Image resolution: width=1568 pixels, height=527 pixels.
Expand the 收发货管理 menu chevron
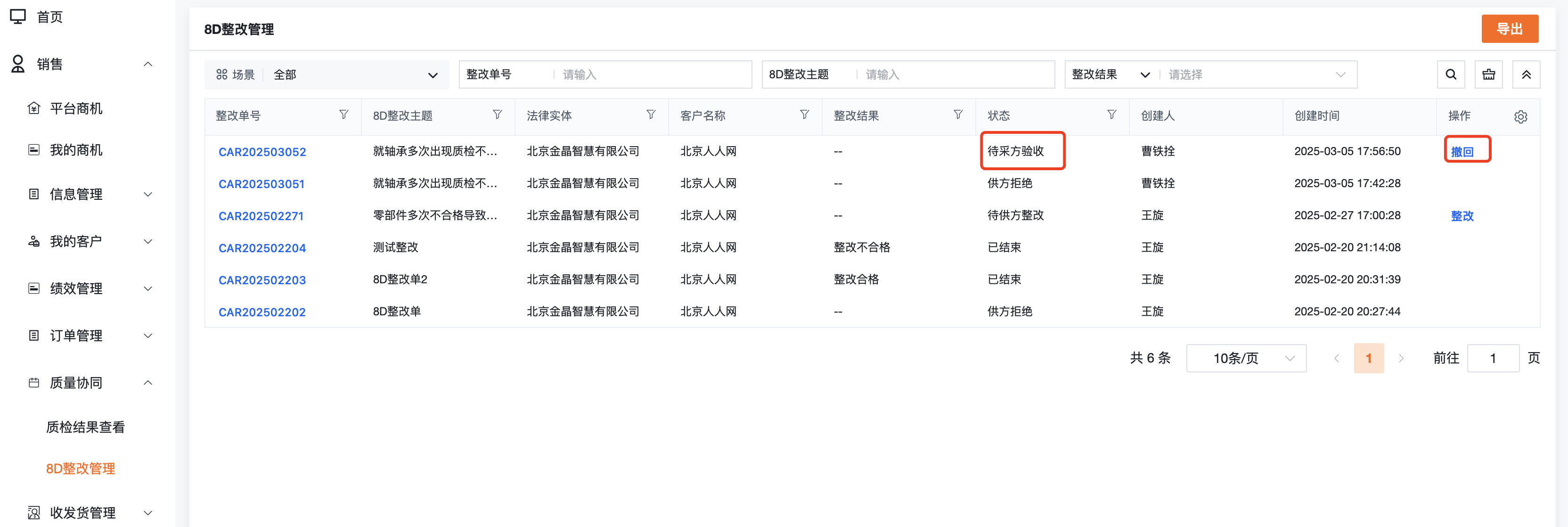point(147,512)
